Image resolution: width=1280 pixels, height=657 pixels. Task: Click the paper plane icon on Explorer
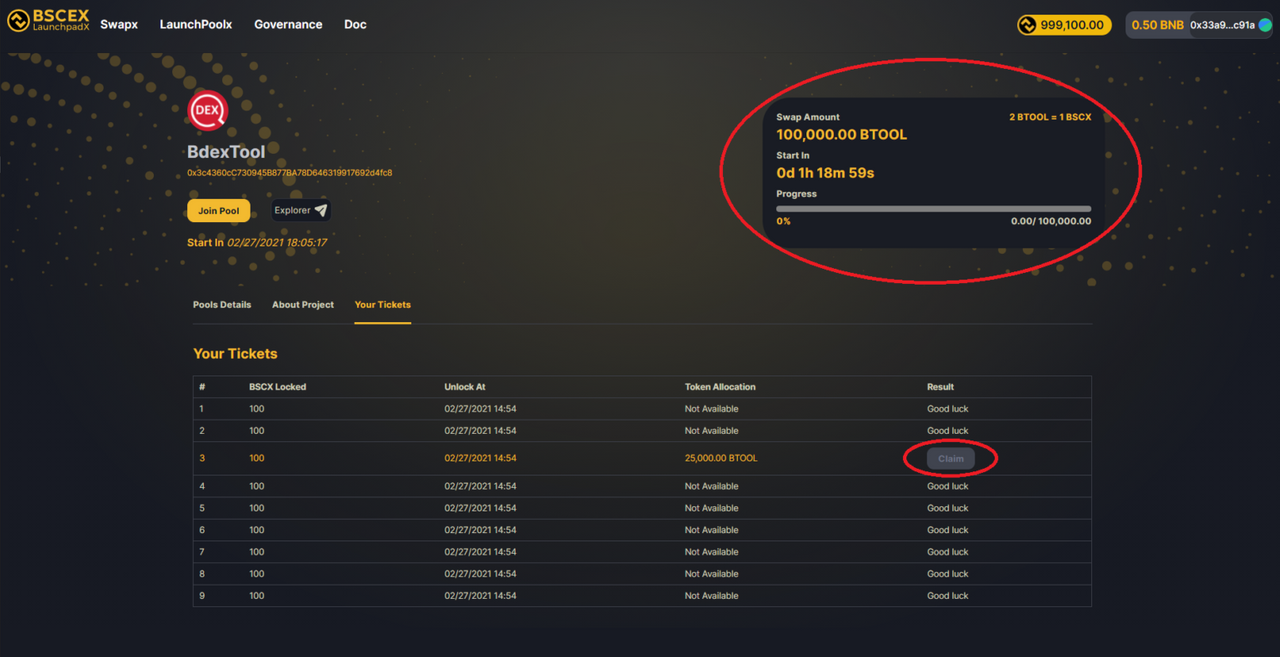(321, 210)
